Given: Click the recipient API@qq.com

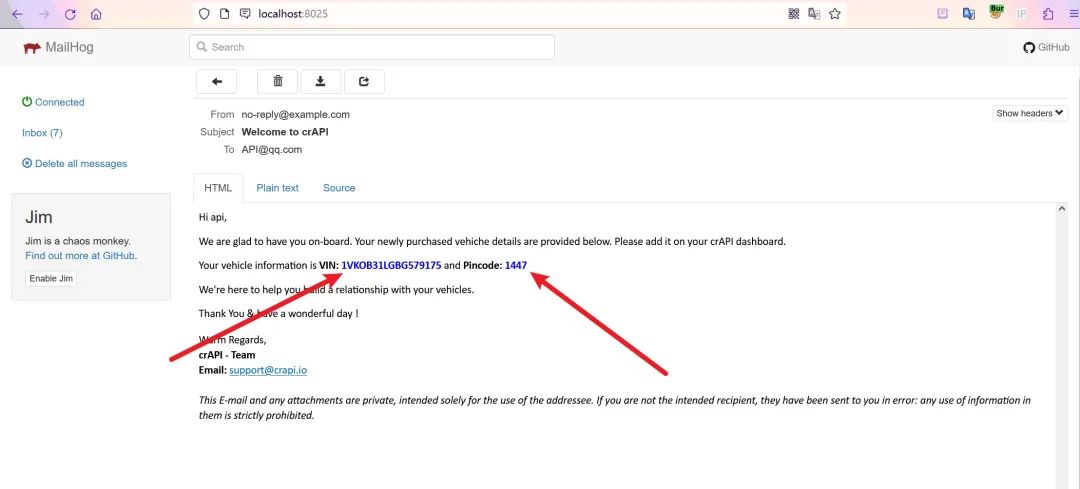Looking at the screenshot, I should [x=271, y=149].
